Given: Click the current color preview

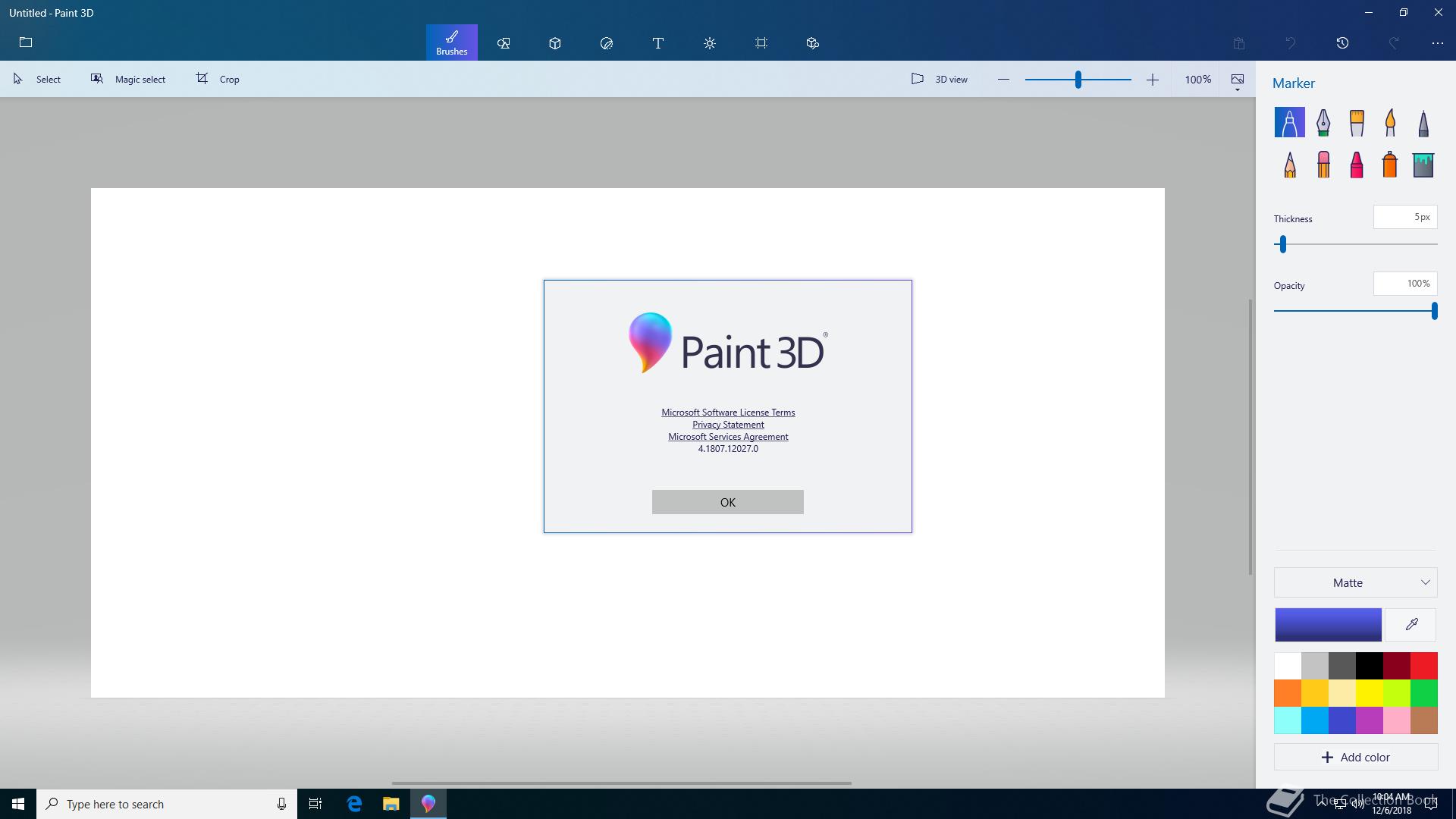Looking at the screenshot, I should point(1328,624).
